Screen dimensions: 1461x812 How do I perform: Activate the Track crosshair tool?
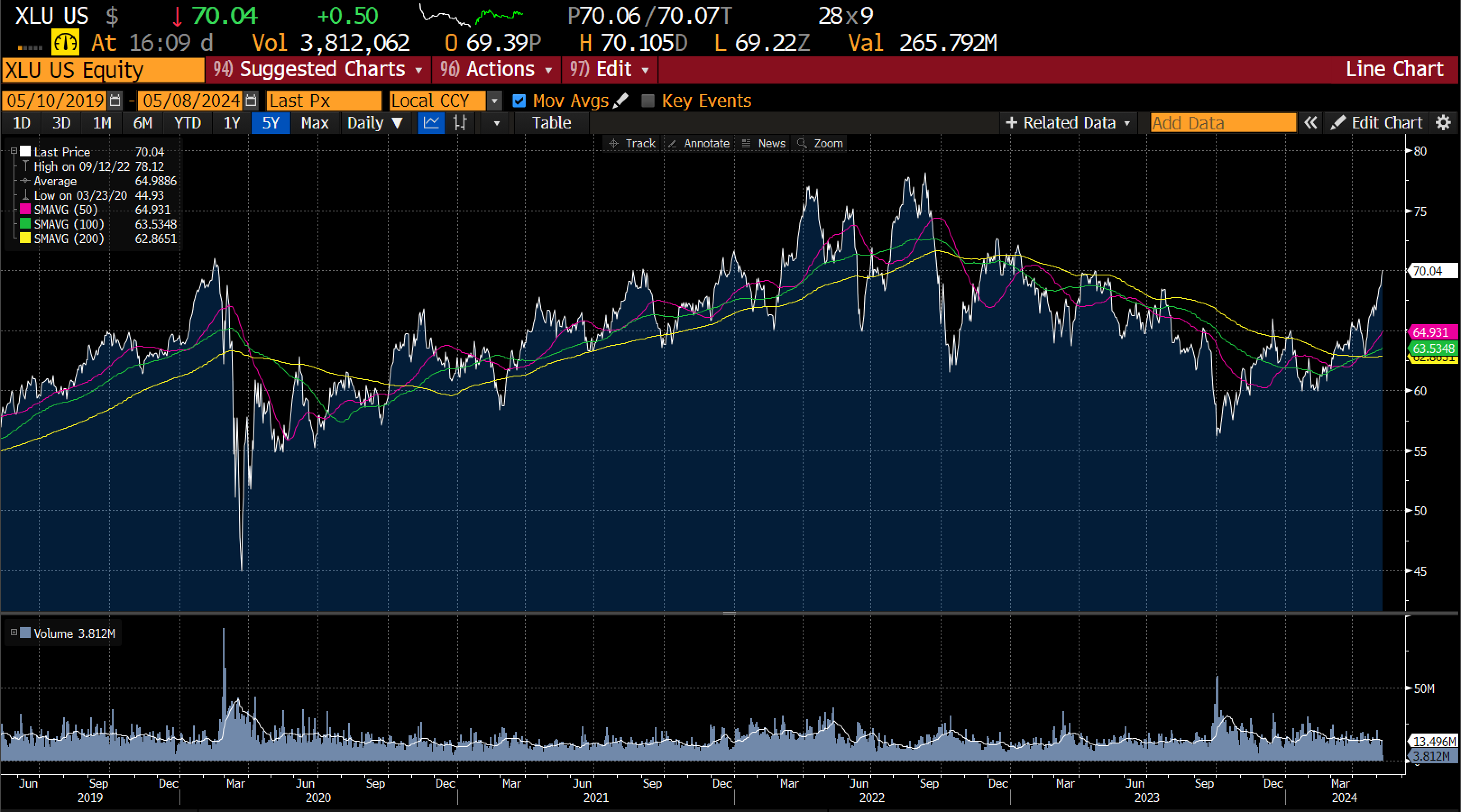pyautogui.click(x=632, y=143)
